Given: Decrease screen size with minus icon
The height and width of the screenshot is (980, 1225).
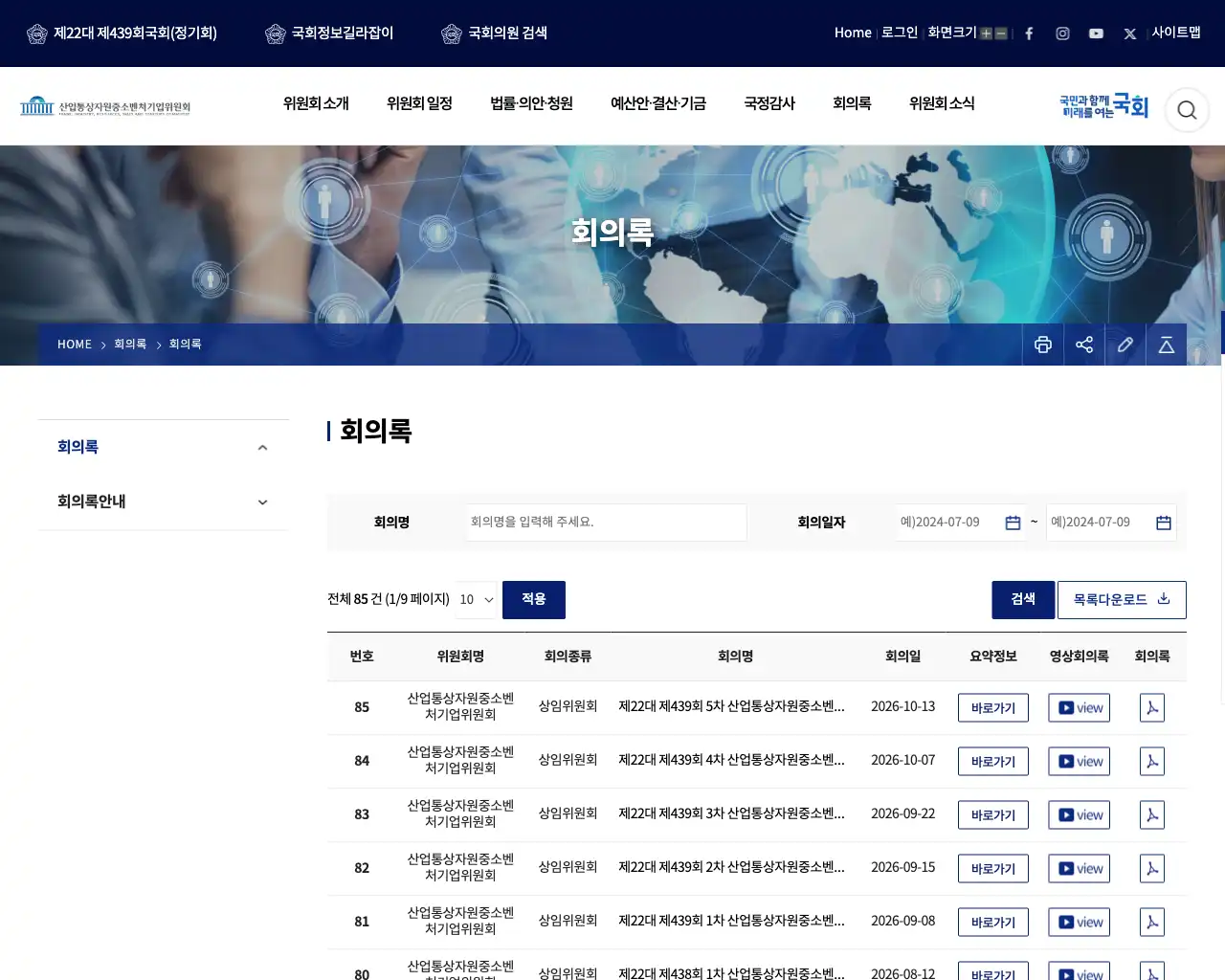Looking at the screenshot, I should 1001,33.
